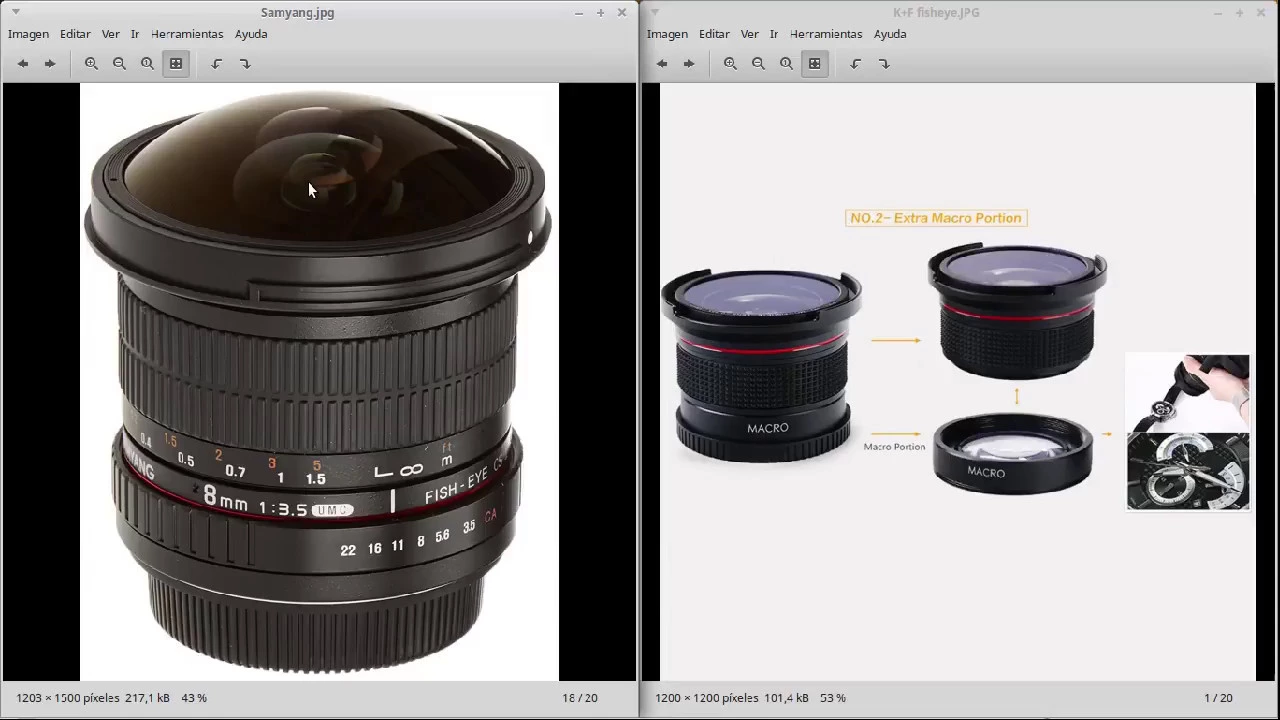Set normal size zoom in Samyang.jpg window
1280x720 pixels.
click(x=147, y=63)
